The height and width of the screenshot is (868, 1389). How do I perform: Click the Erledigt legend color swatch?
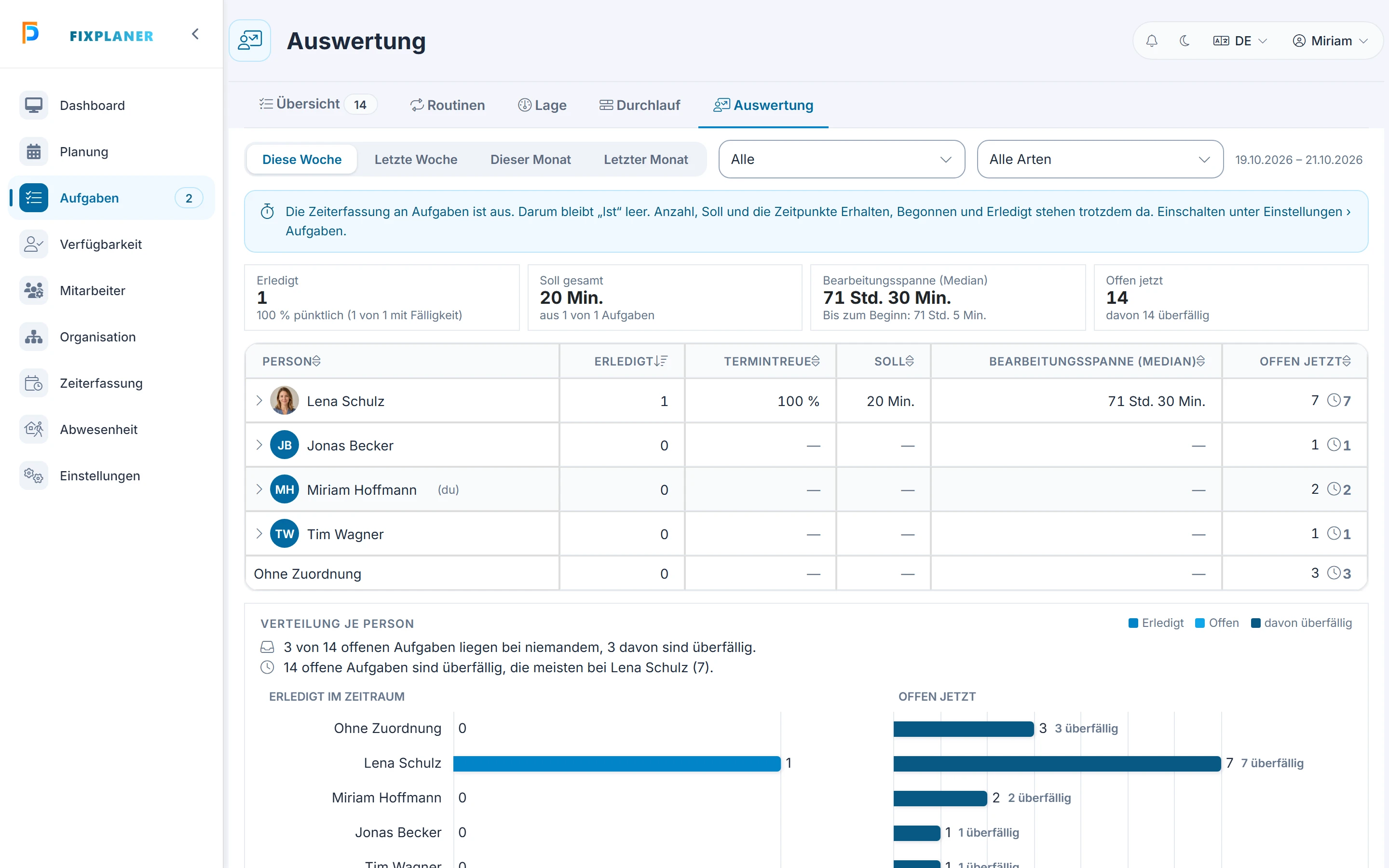coord(1133,624)
